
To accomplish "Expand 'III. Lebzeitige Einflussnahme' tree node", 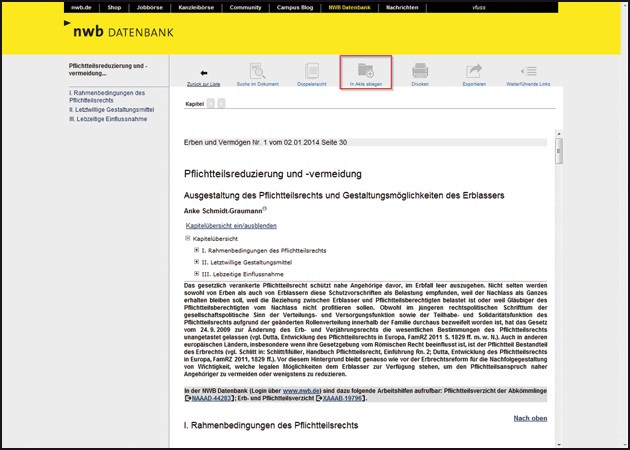I will click(196, 273).
